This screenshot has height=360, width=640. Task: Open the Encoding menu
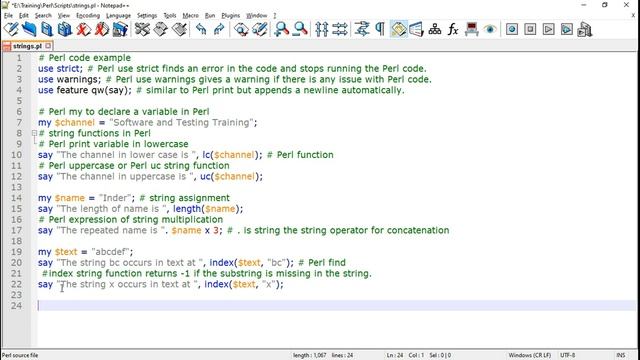point(88,16)
